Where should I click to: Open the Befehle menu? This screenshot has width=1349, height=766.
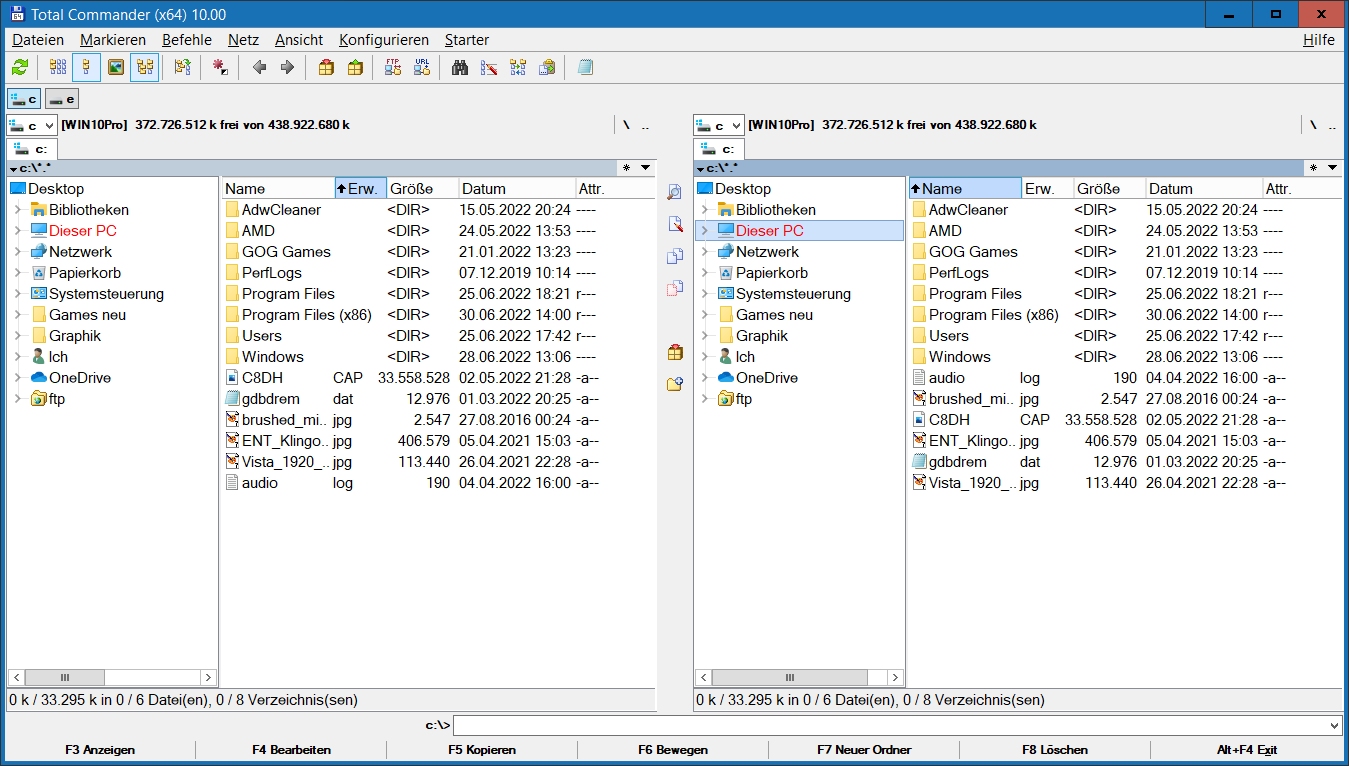[x=187, y=40]
